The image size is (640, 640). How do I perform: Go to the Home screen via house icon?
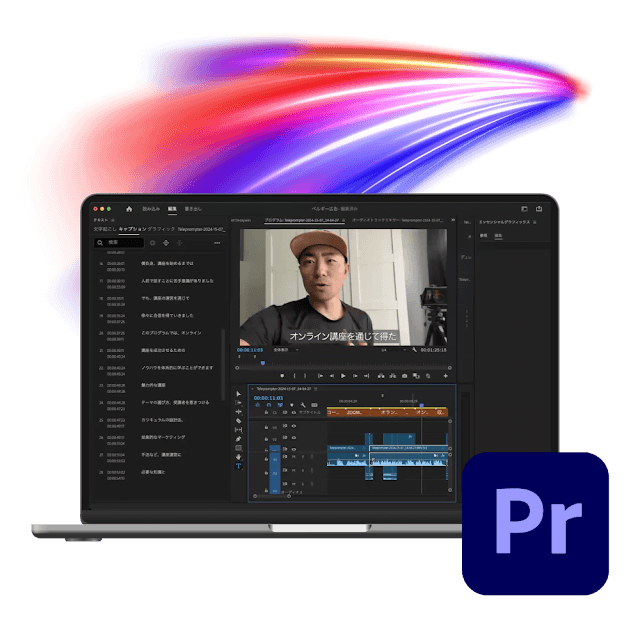(129, 209)
